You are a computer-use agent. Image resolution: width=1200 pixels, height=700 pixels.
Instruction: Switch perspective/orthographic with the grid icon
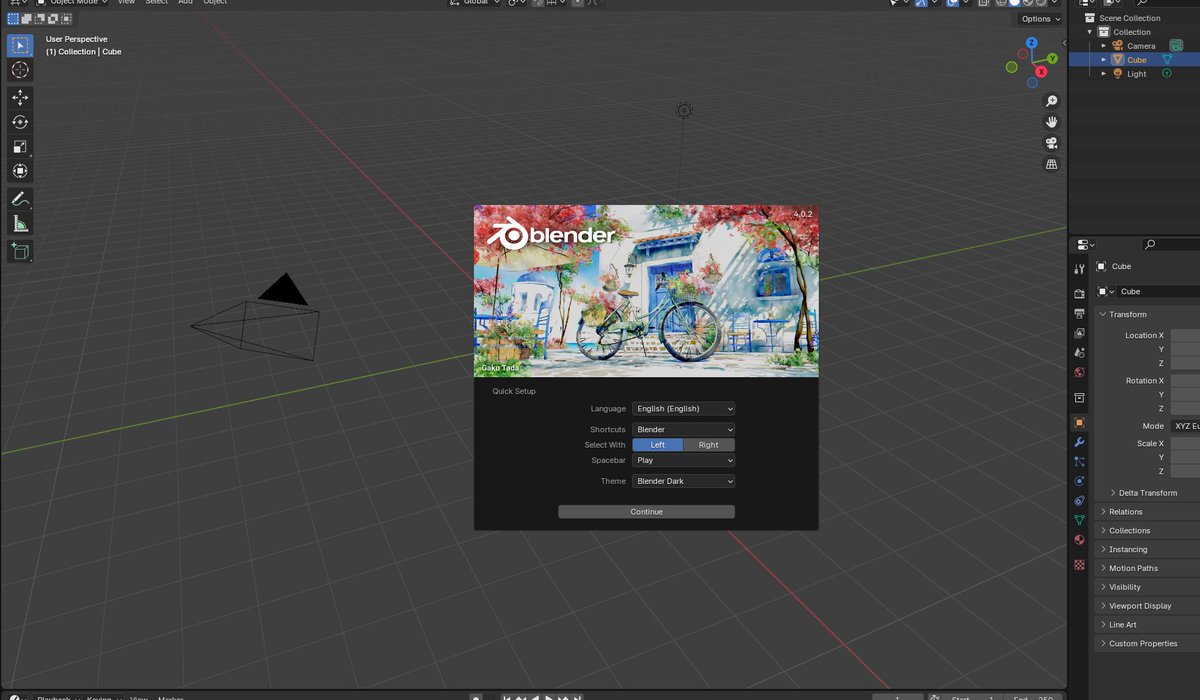point(1051,164)
